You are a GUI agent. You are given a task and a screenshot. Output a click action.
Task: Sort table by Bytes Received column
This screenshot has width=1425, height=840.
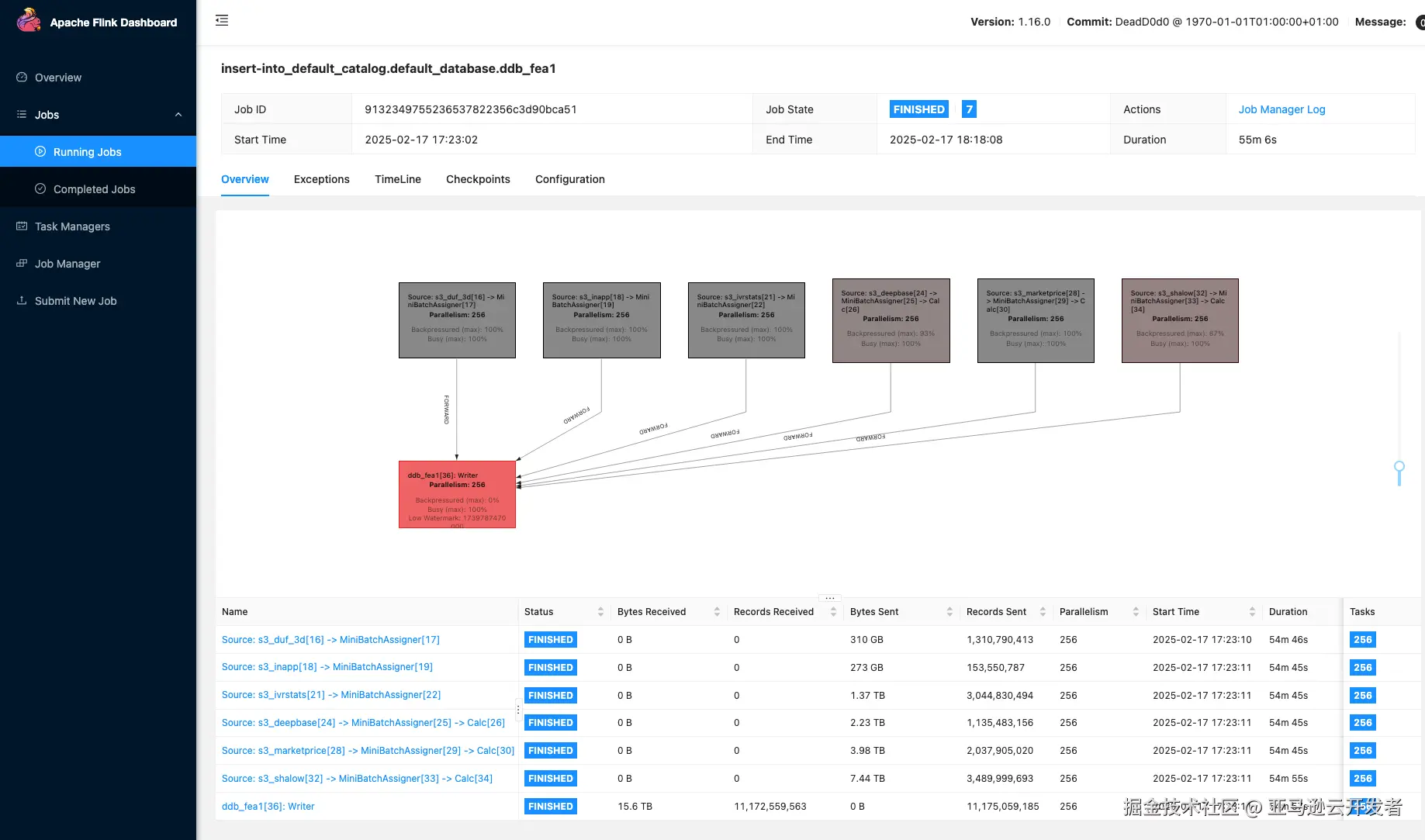click(717, 612)
